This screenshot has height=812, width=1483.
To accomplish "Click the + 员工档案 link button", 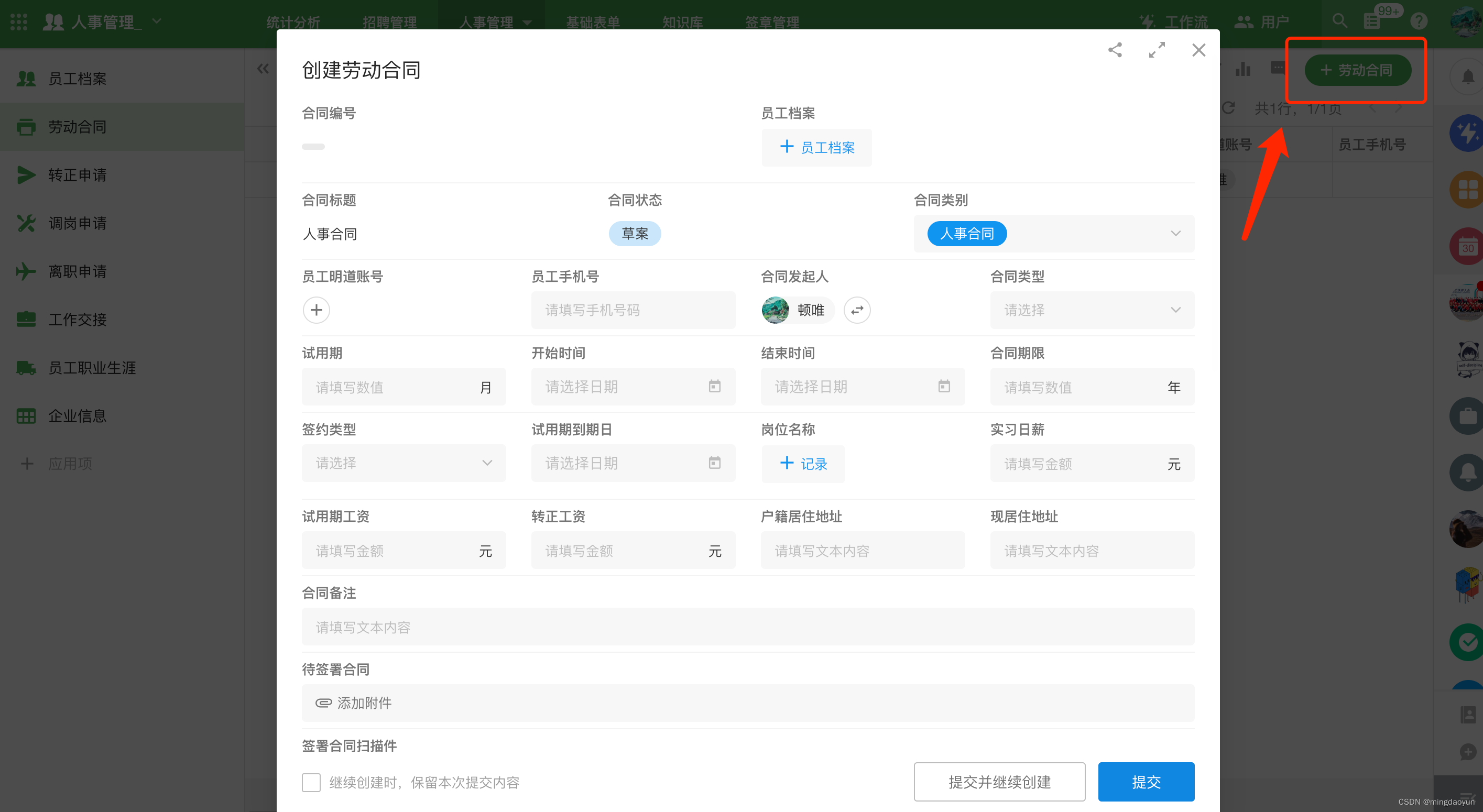I will [x=816, y=148].
